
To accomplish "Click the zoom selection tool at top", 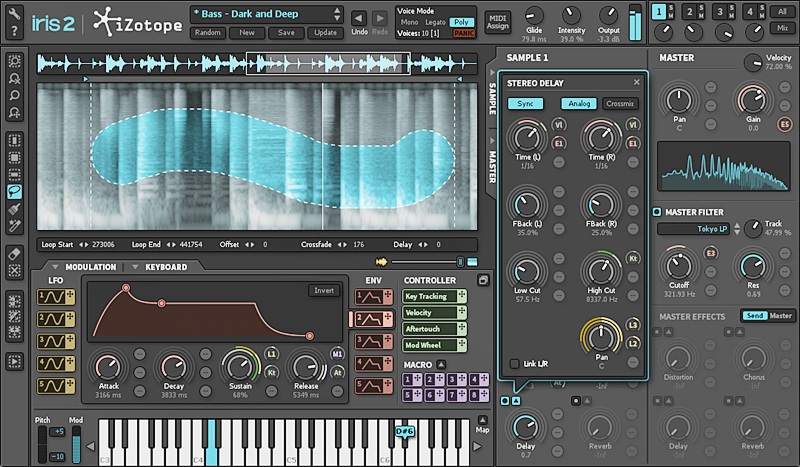I will [14, 61].
